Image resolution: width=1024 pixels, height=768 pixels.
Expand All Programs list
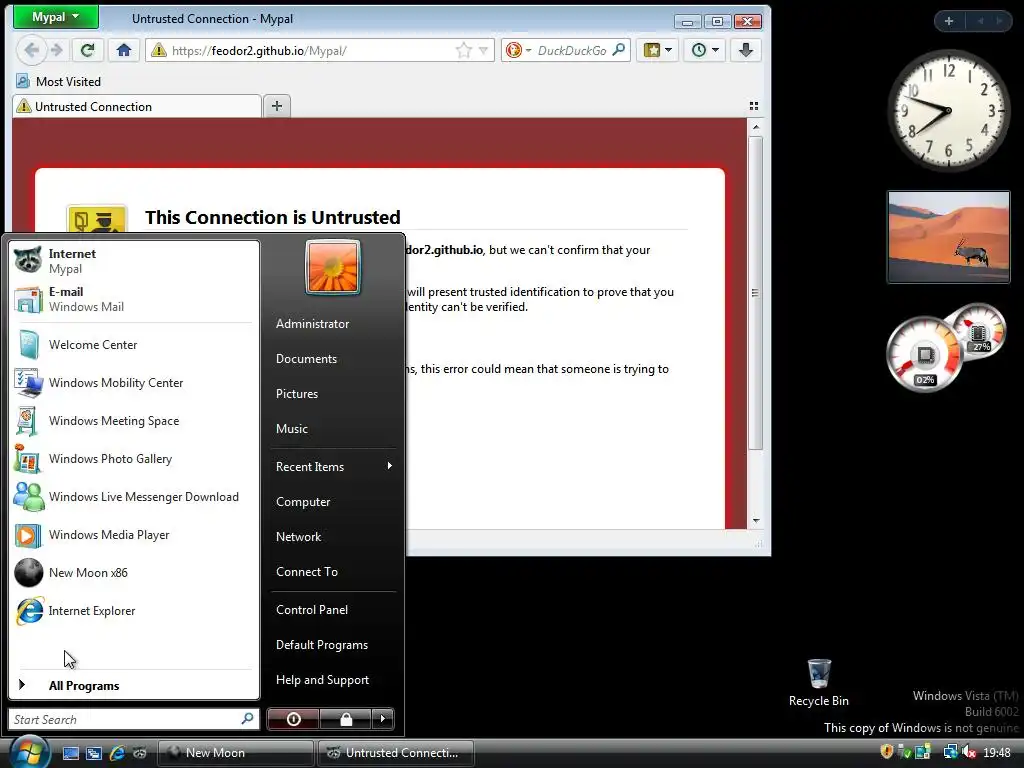click(x=133, y=686)
